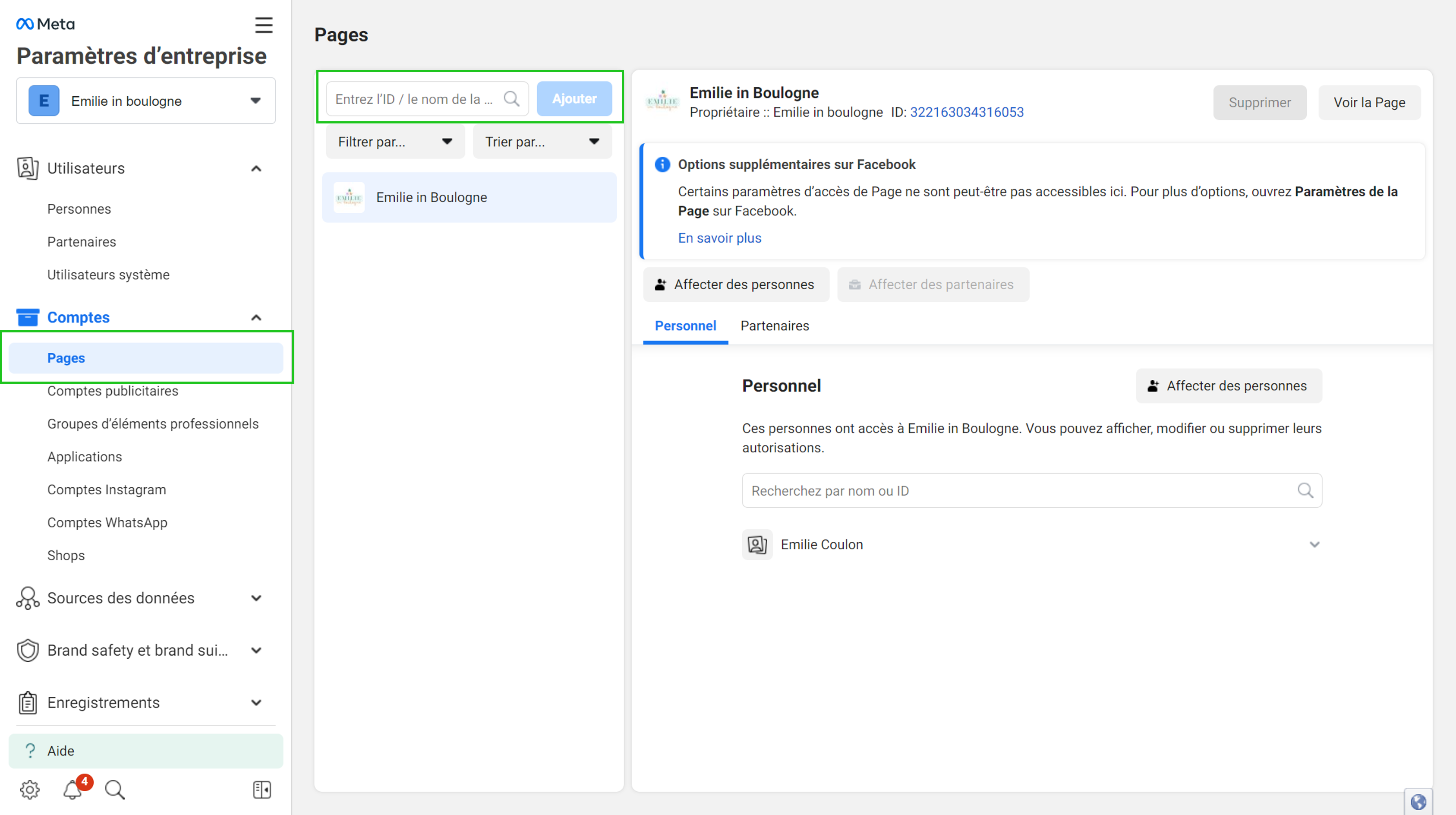Open the Emilie in boulogne business dropdown
Screen dimensions: 1456x815
(x=146, y=101)
